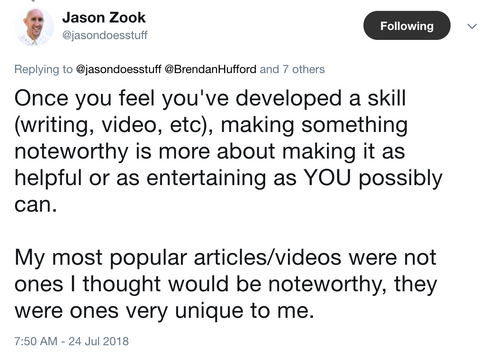Click the capitalized word 'YOU' in the tweet

click(328, 178)
